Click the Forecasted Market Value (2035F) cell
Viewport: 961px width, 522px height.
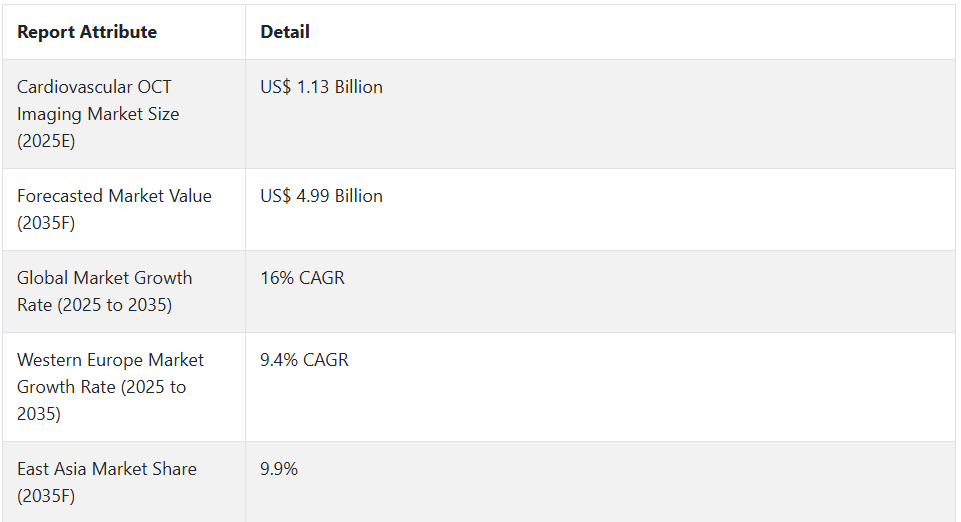124,210
